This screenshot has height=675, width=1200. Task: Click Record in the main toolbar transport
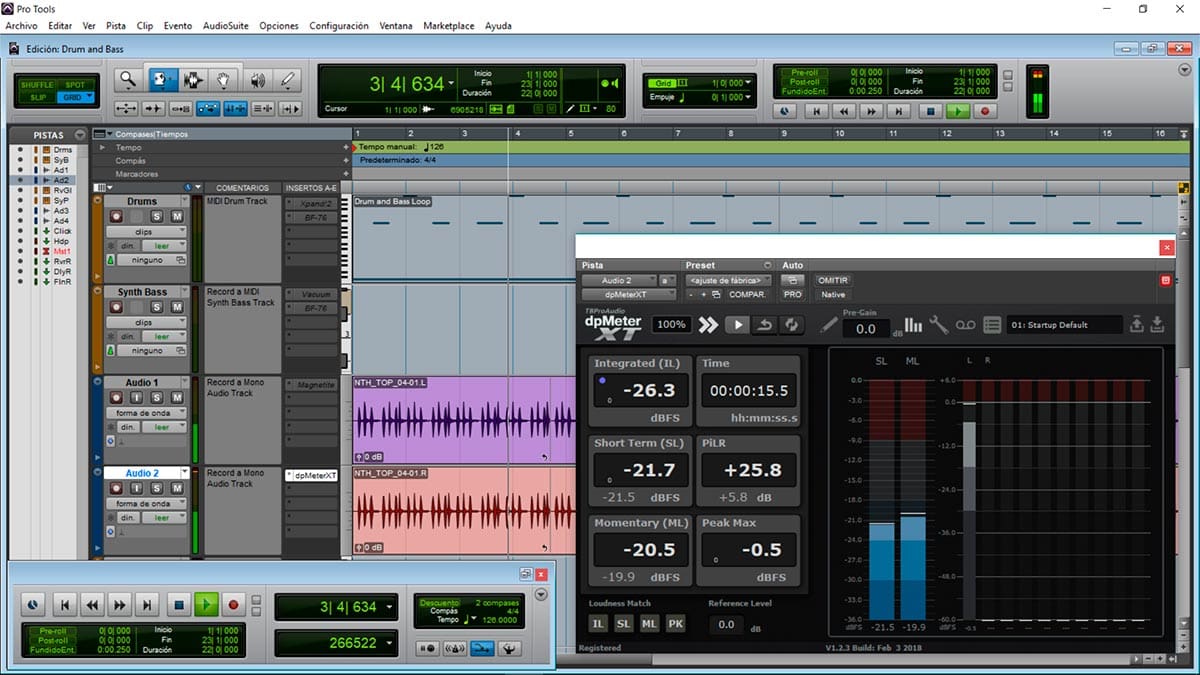(985, 112)
